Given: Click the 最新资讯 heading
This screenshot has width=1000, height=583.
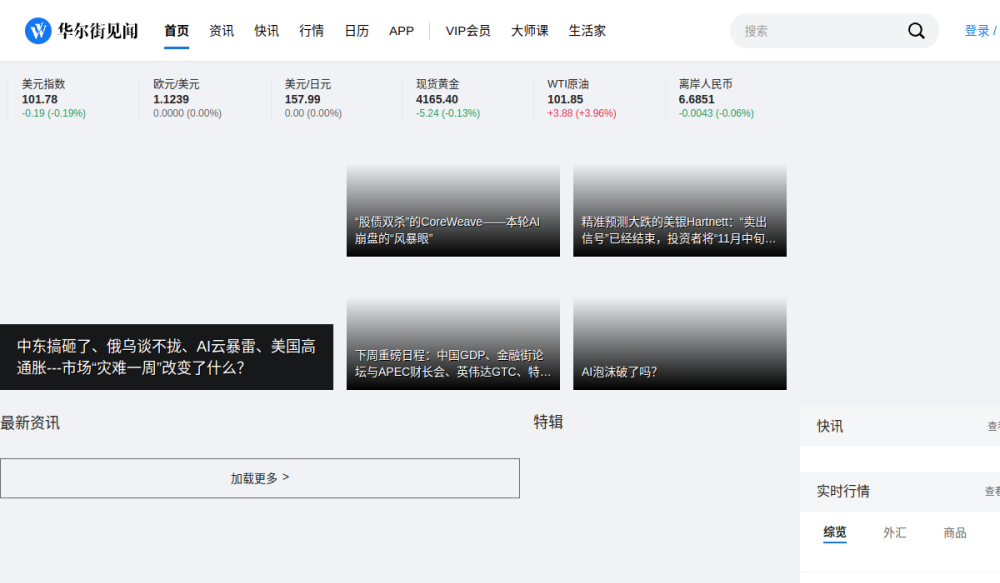Looking at the screenshot, I should [30, 423].
